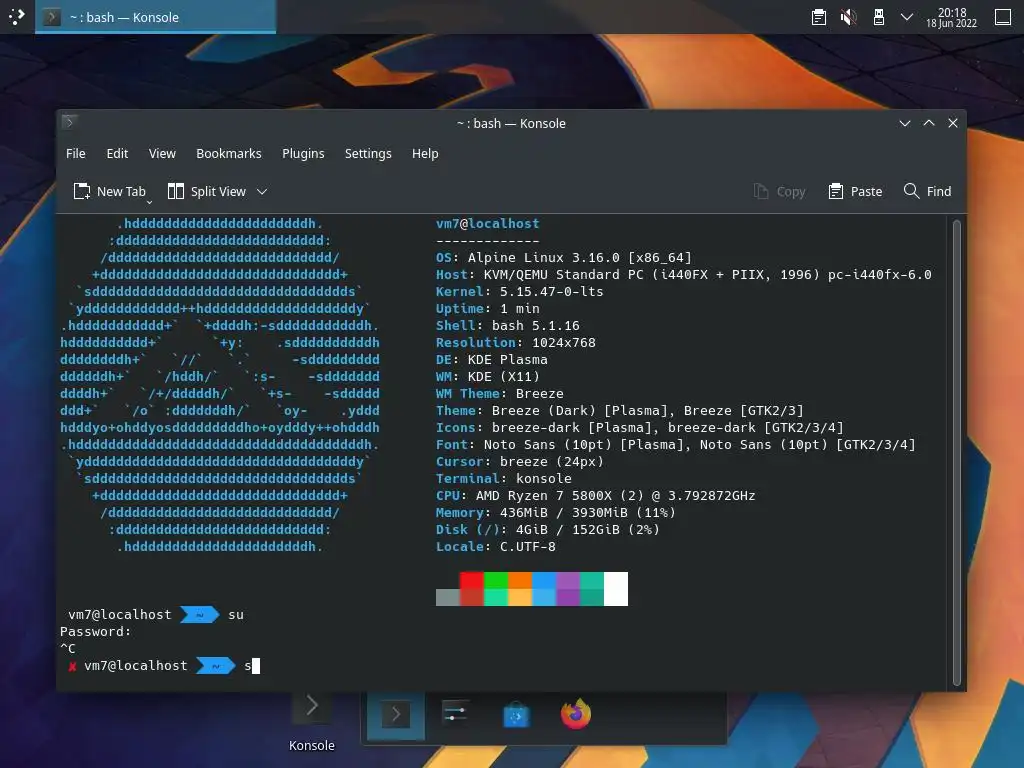
Task: Click the 'Terminal: konsole' line
Action: tap(504, 478)
